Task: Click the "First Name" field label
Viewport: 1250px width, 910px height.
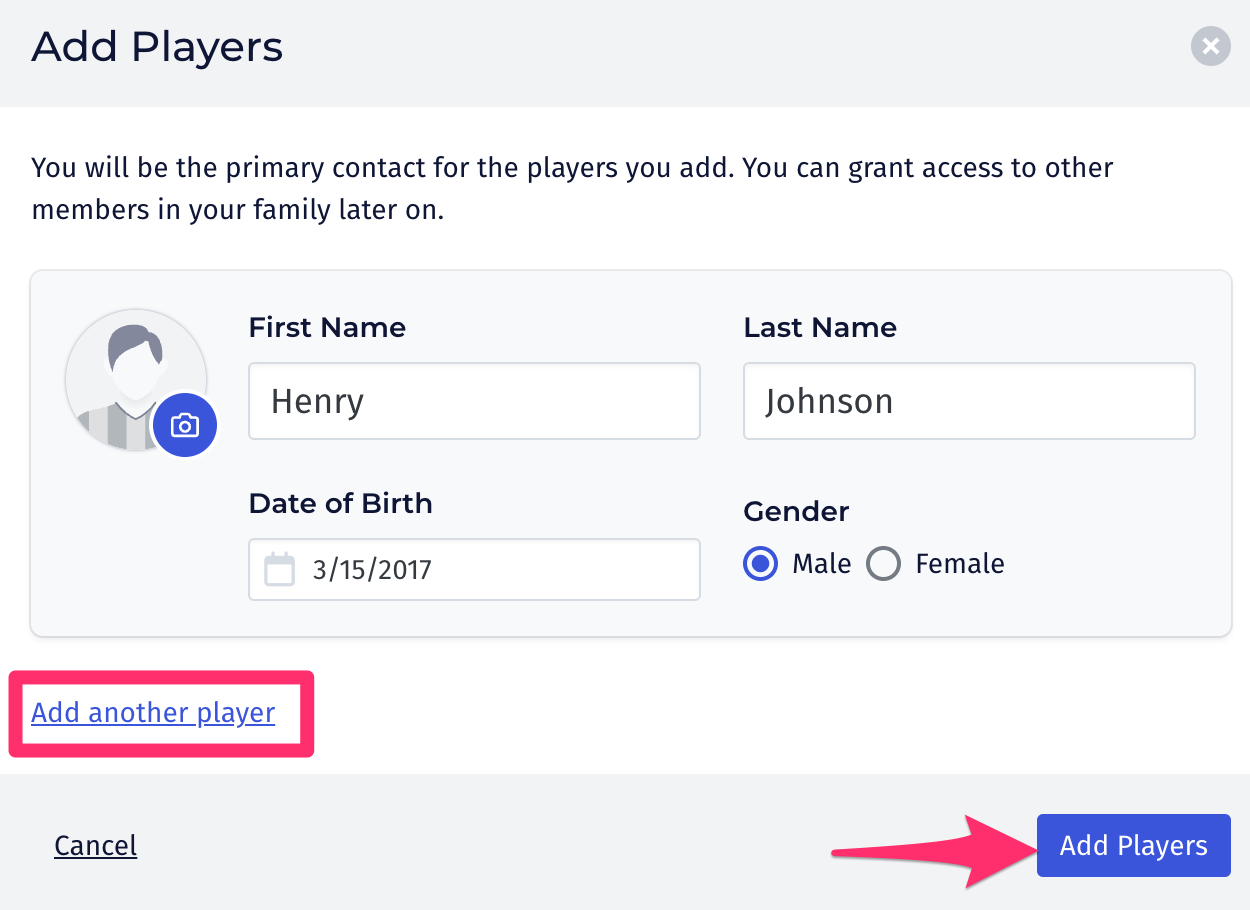Action: coord(327,327)
